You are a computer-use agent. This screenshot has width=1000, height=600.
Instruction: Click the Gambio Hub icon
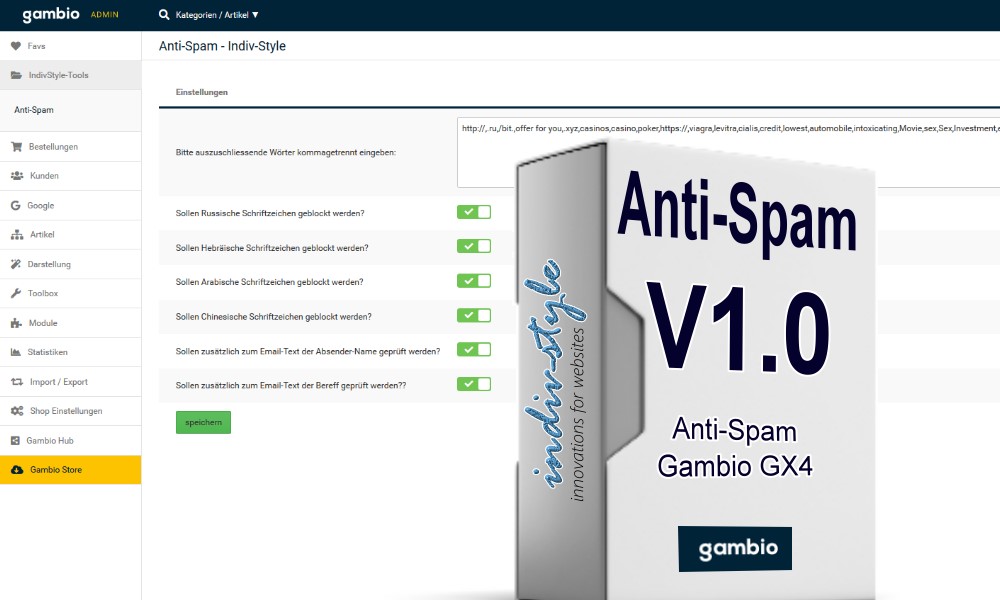pos(15,441)
